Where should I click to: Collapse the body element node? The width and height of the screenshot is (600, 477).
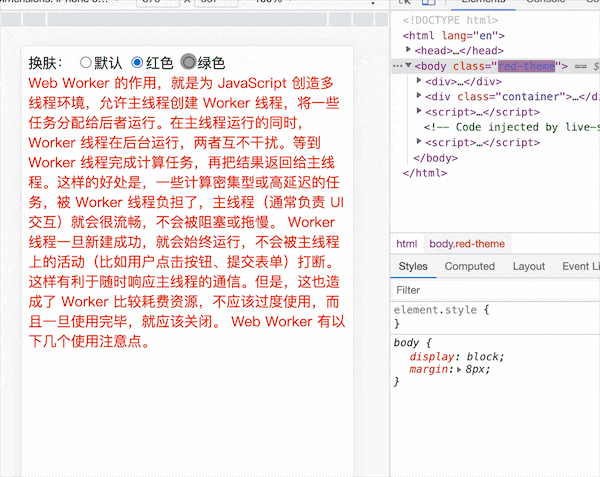[408, 65]
